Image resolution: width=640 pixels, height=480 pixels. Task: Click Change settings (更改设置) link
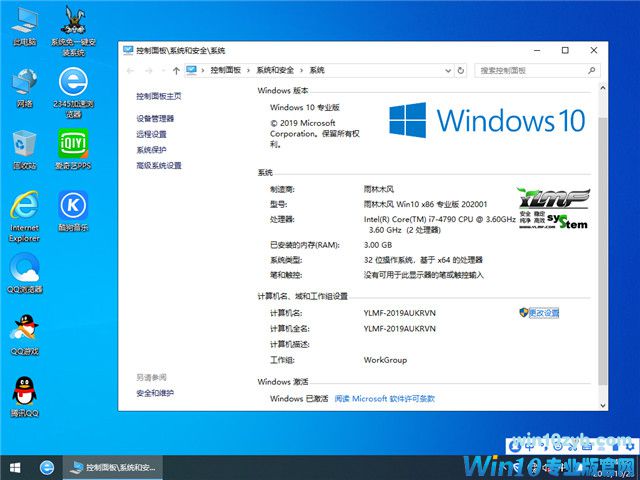point(544,313)
